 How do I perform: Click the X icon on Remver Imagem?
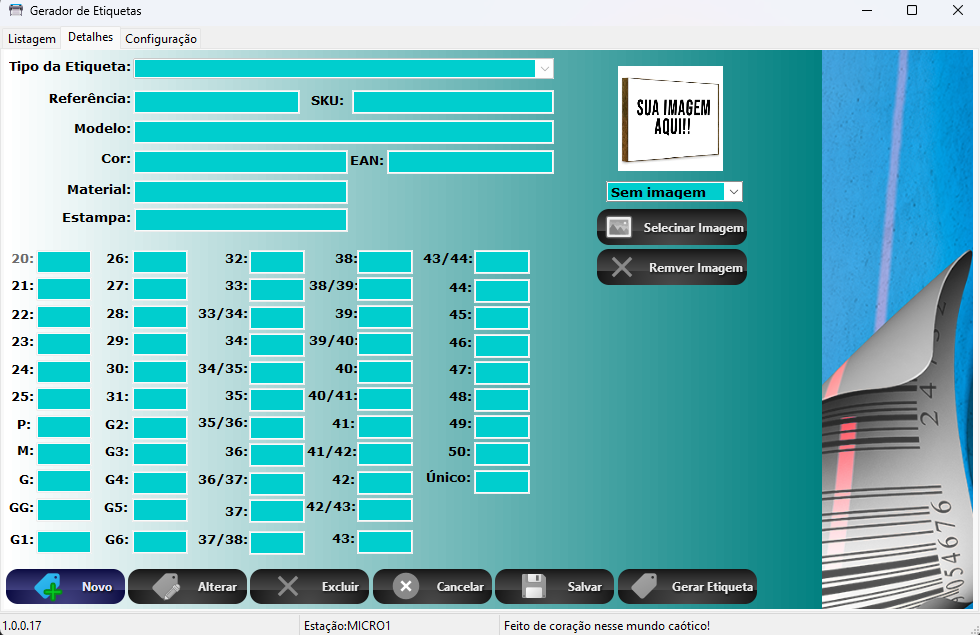coord(621,267)
